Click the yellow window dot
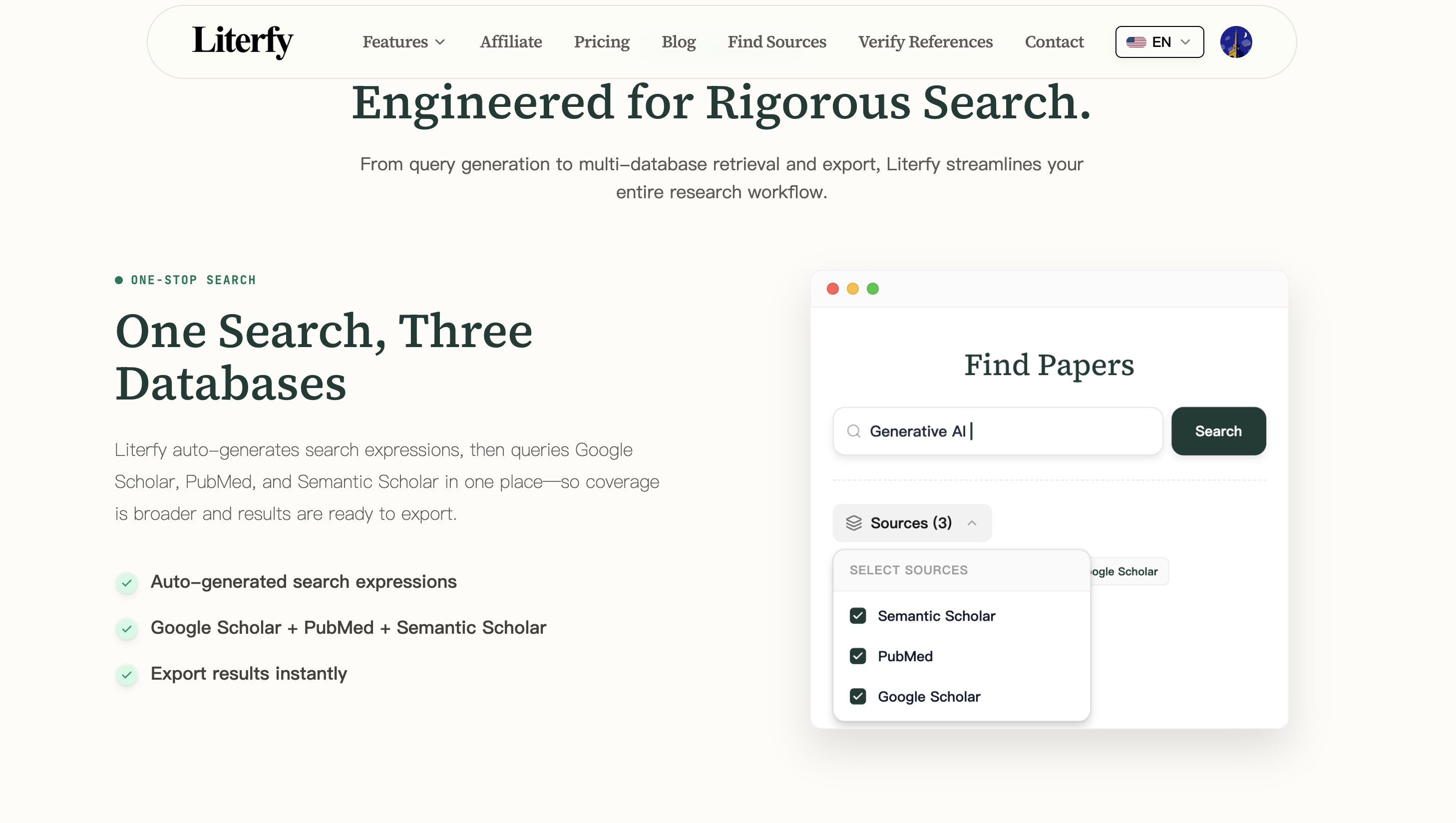Screen dimensions: 1456x823 click(x=852, y=289)
